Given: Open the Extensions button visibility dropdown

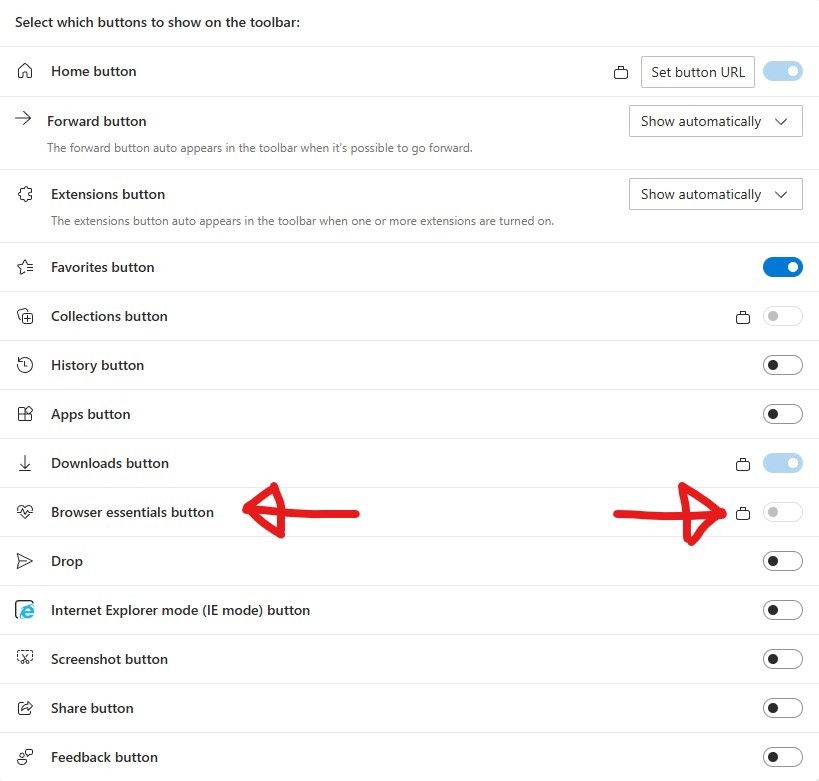Looking at the screenshot, I should 715,194.
